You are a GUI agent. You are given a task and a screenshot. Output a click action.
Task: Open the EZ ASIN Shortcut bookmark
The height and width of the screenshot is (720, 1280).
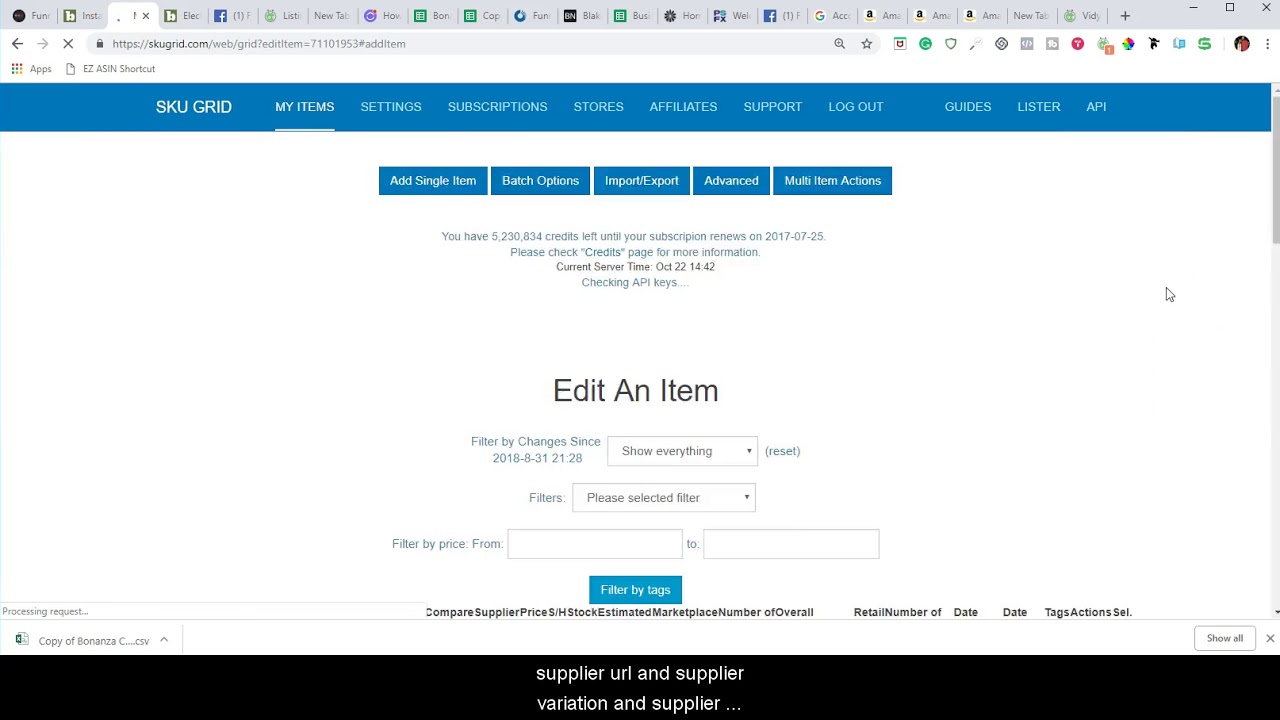click(110, 69)
